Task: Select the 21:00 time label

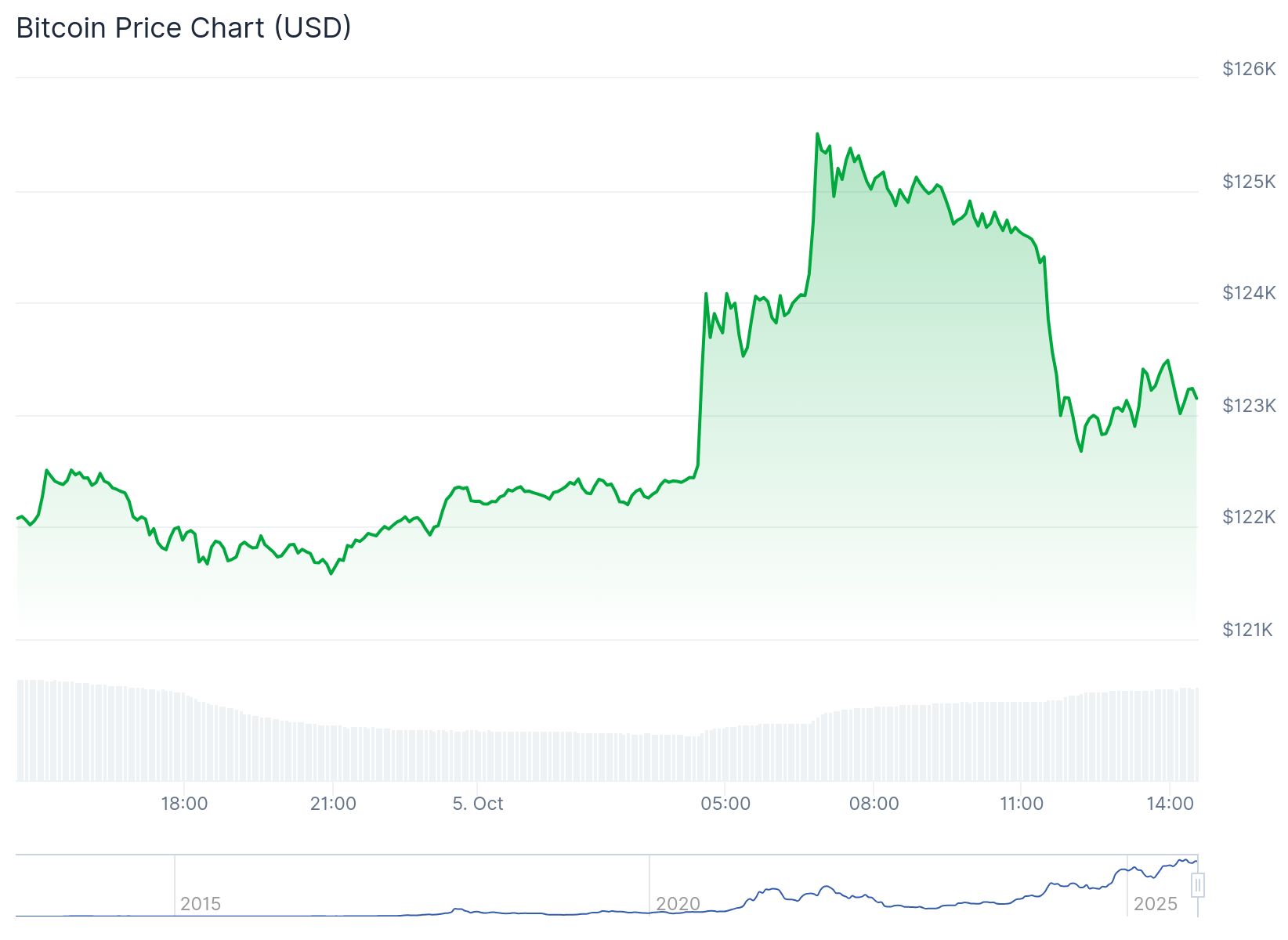Action: click(333, 804)
